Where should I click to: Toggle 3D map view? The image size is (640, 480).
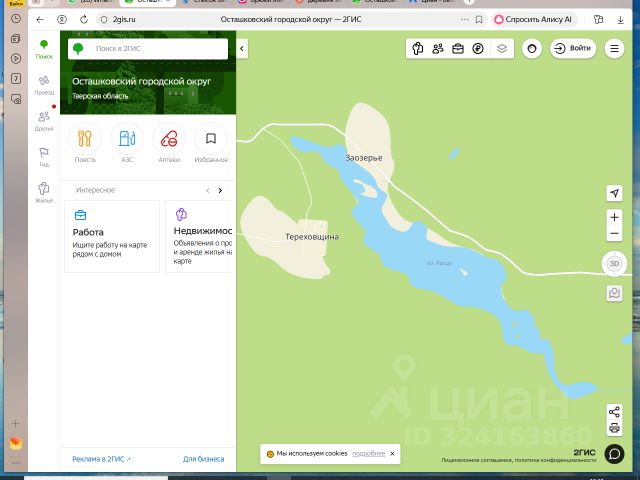tap(614, 264)
